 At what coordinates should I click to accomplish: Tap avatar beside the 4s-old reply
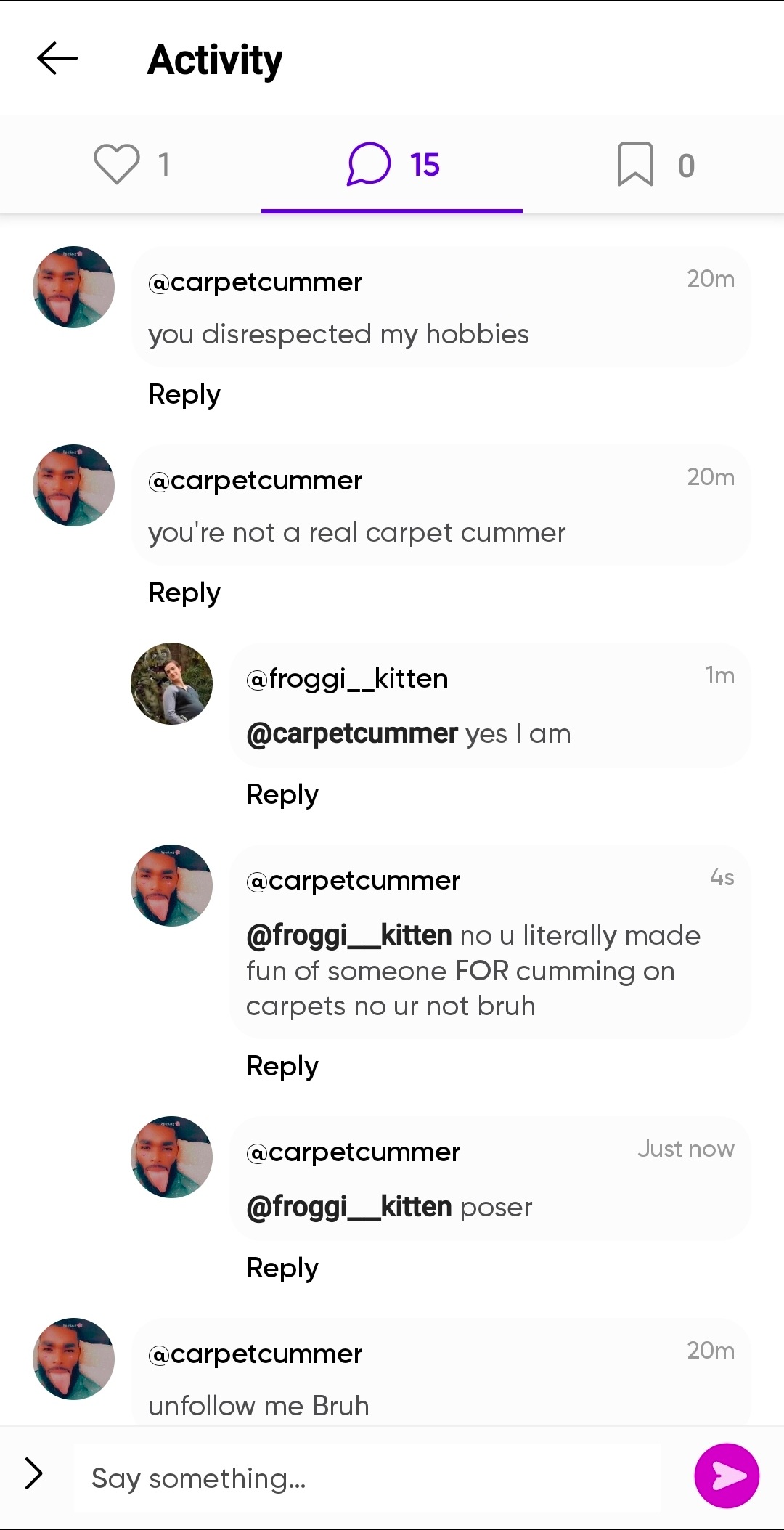(x=171, y=885)
